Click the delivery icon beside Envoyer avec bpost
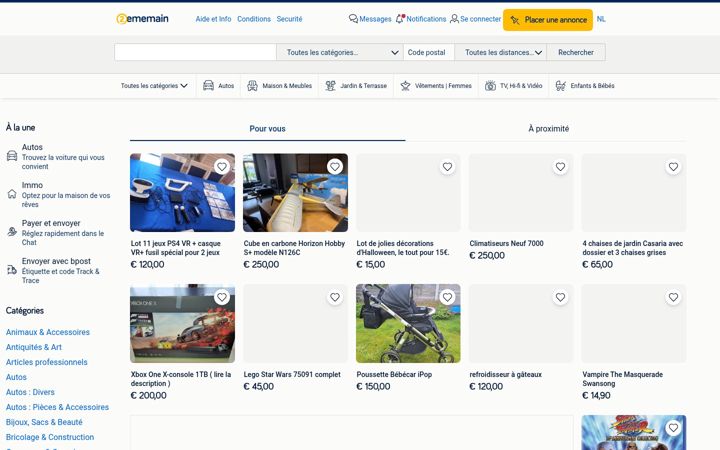 point(12,270)
